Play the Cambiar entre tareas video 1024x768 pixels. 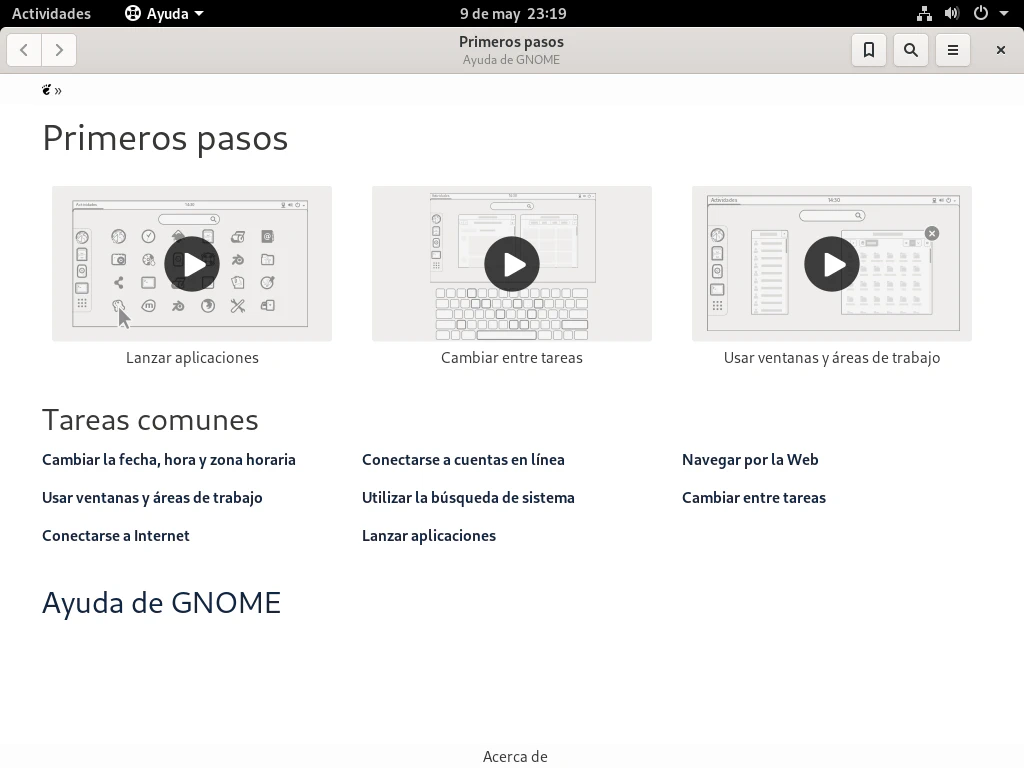tap(512, 264)
